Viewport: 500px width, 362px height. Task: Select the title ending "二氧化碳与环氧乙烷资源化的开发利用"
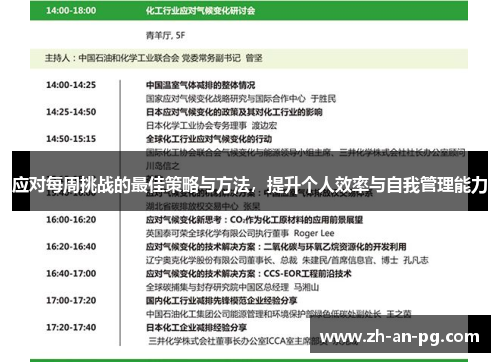coord(276,247)
